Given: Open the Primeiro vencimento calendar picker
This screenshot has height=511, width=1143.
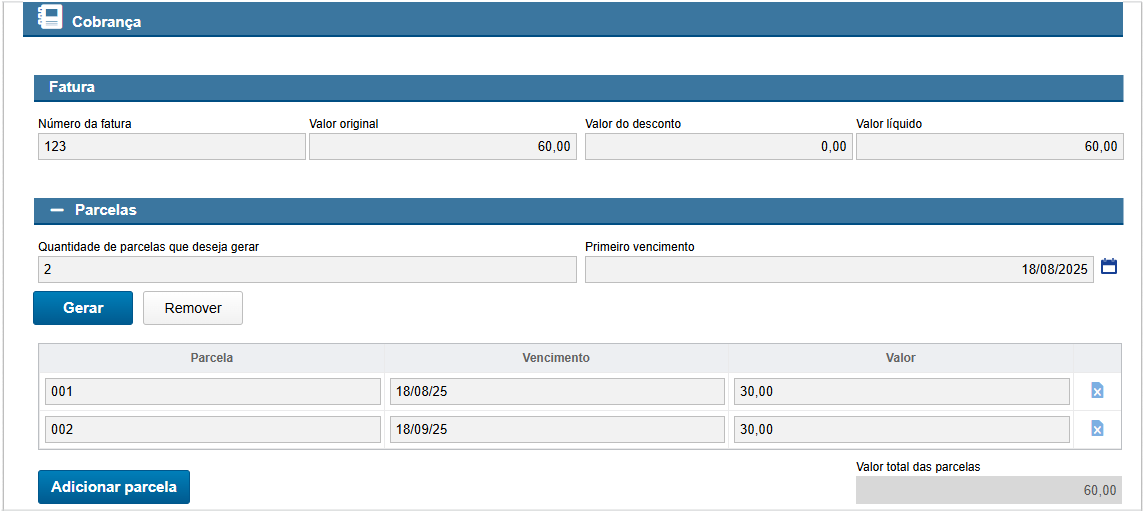Looking at the screenshot, I should [1108, 267].
